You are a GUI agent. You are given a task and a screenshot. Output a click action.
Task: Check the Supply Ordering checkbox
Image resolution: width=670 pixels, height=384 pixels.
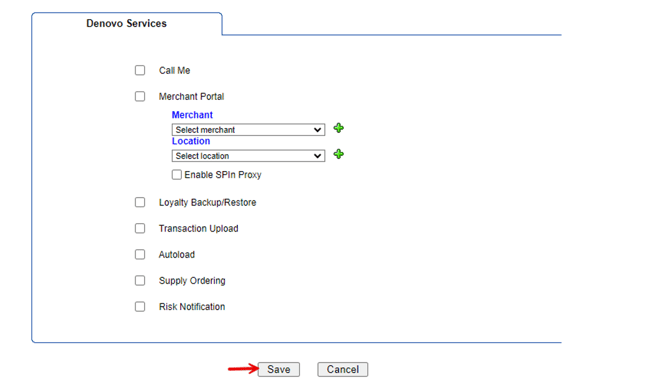(140, 281)
